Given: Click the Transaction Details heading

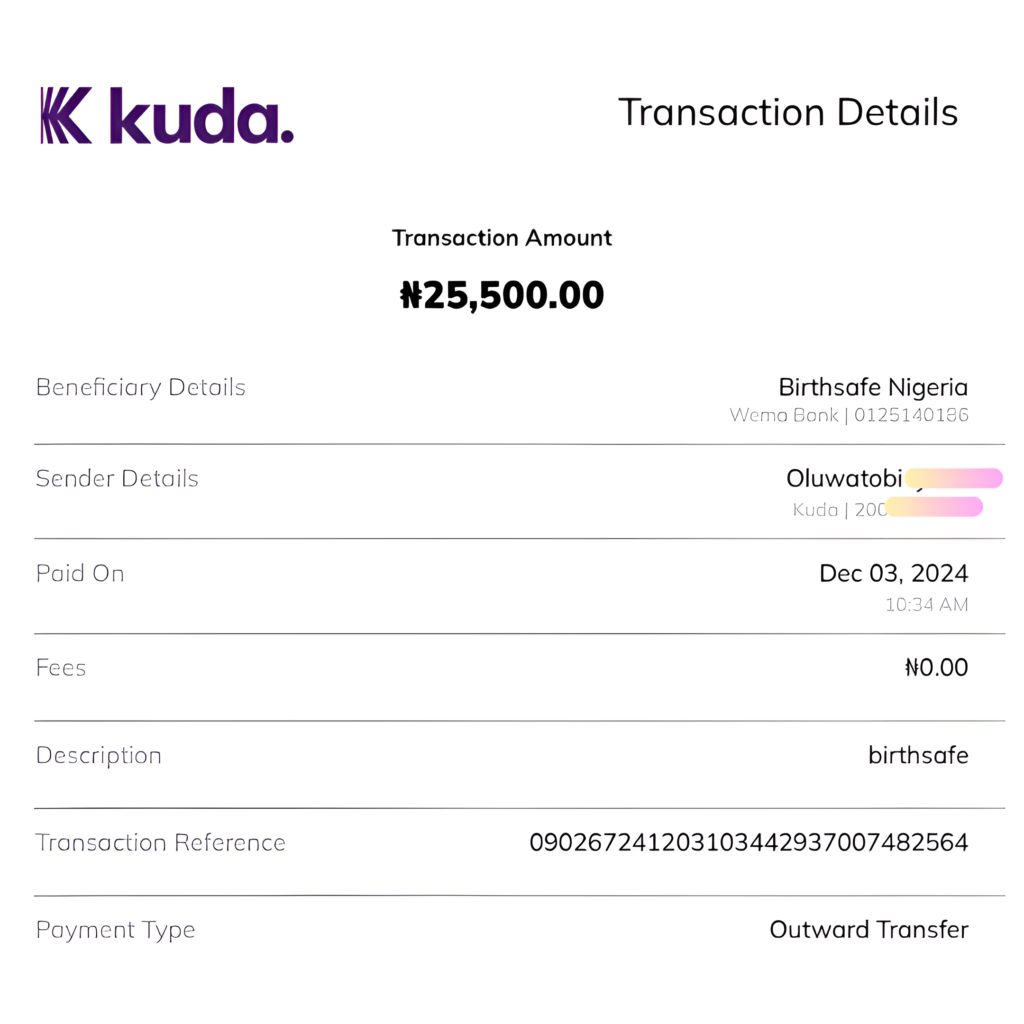Looking at the screenshot, I should tap(787, 112).
